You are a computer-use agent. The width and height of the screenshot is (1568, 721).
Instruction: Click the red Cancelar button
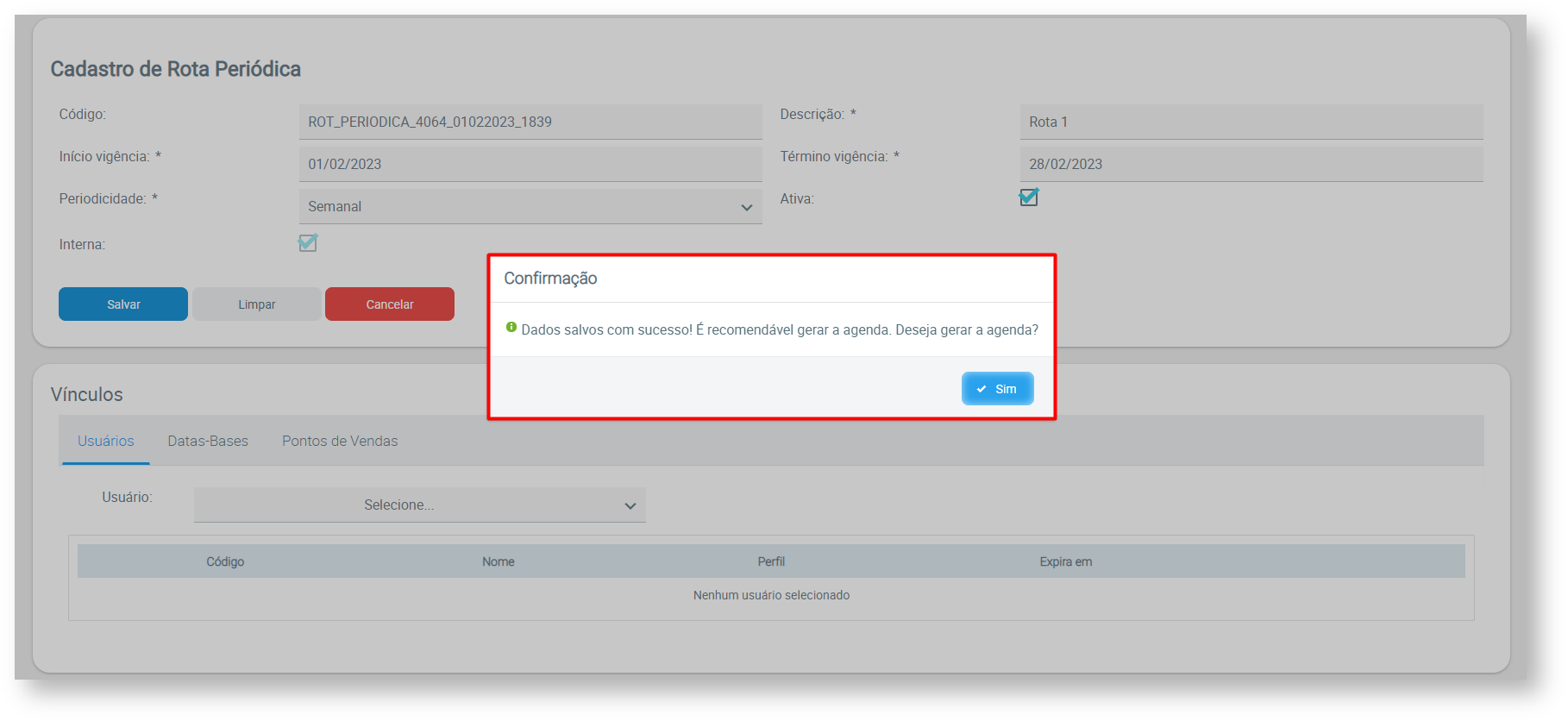[x=390, y=304]
